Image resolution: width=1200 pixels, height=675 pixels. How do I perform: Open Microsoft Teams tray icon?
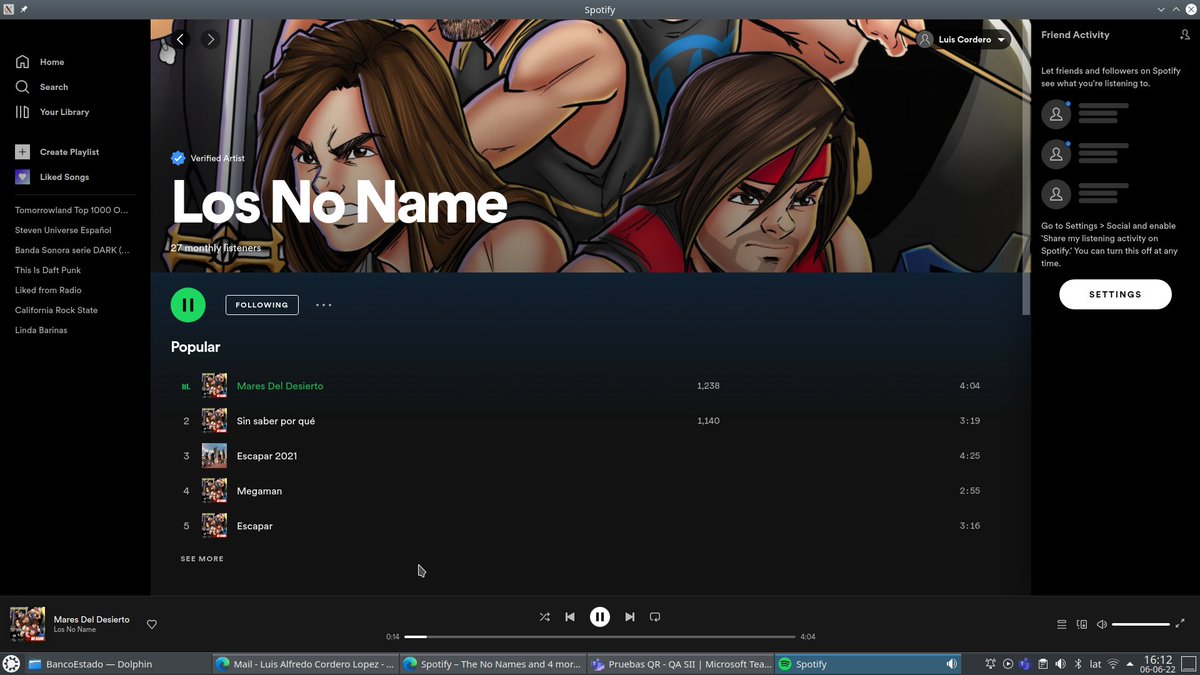tap(1025, 664)
